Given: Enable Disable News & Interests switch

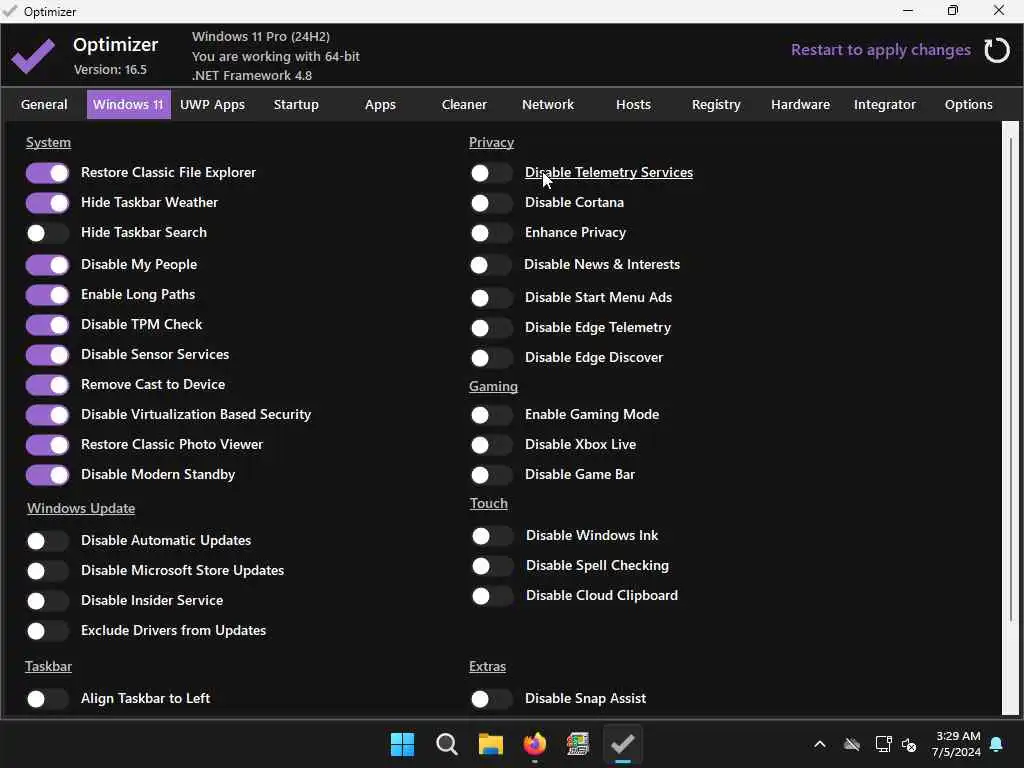Looking at the screenshot, I should (490, 265).
